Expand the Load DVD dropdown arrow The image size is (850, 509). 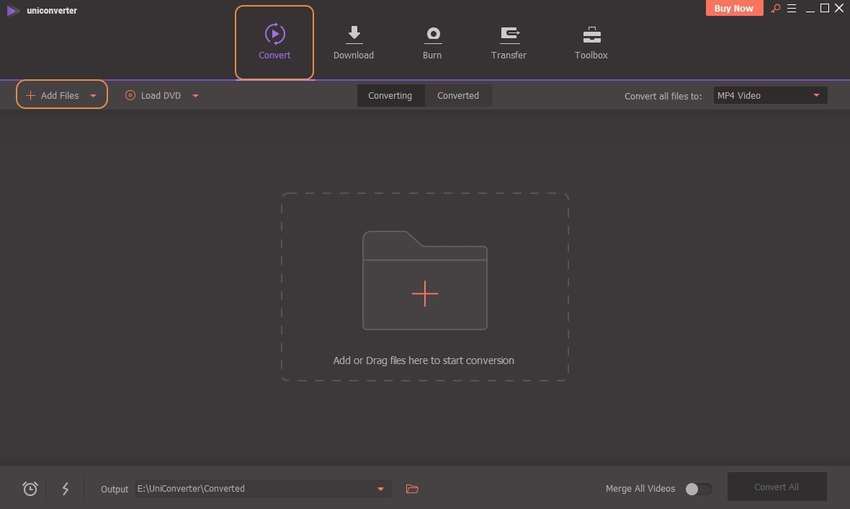[x=196, y=96]
